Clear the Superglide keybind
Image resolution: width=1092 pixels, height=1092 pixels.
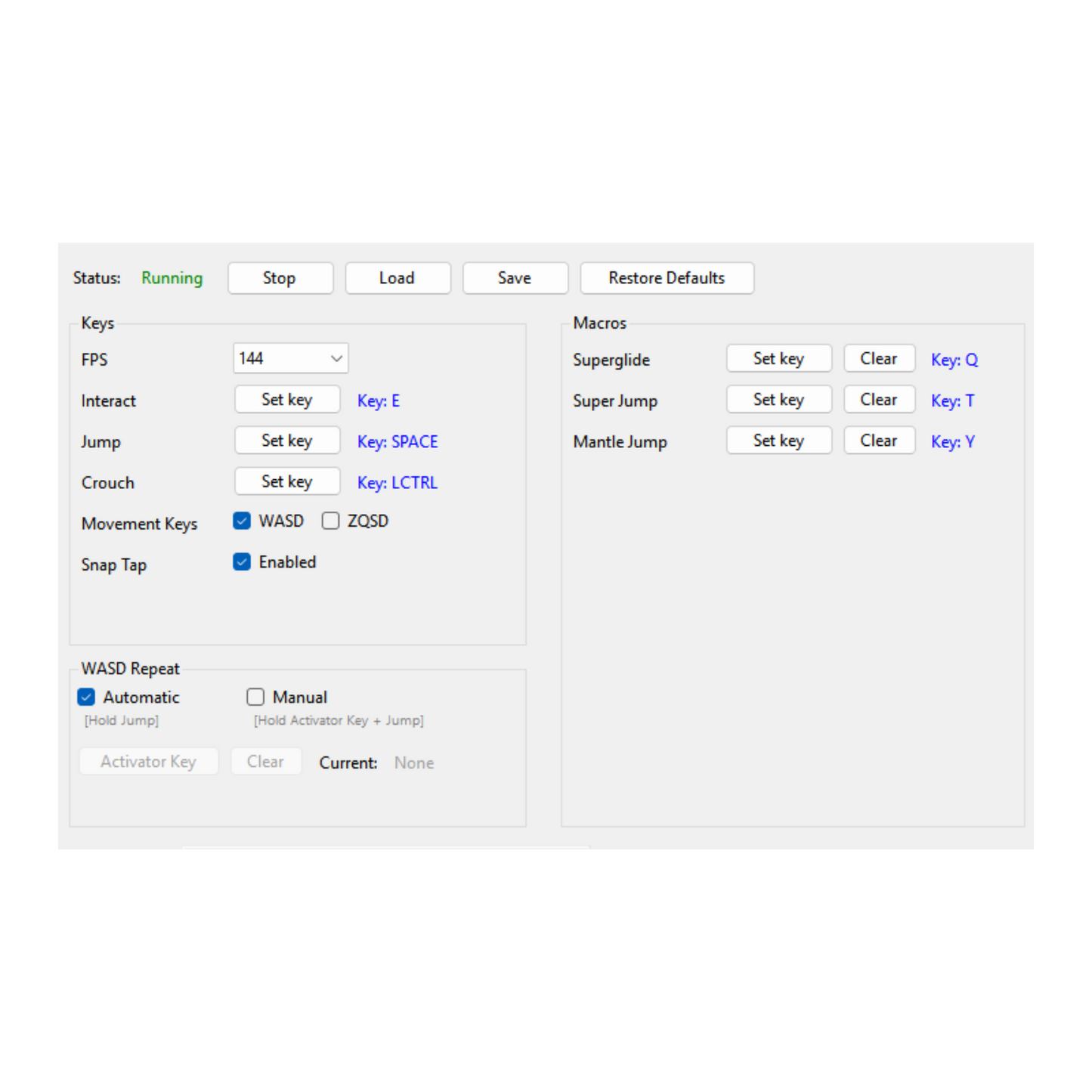[879, 358]
